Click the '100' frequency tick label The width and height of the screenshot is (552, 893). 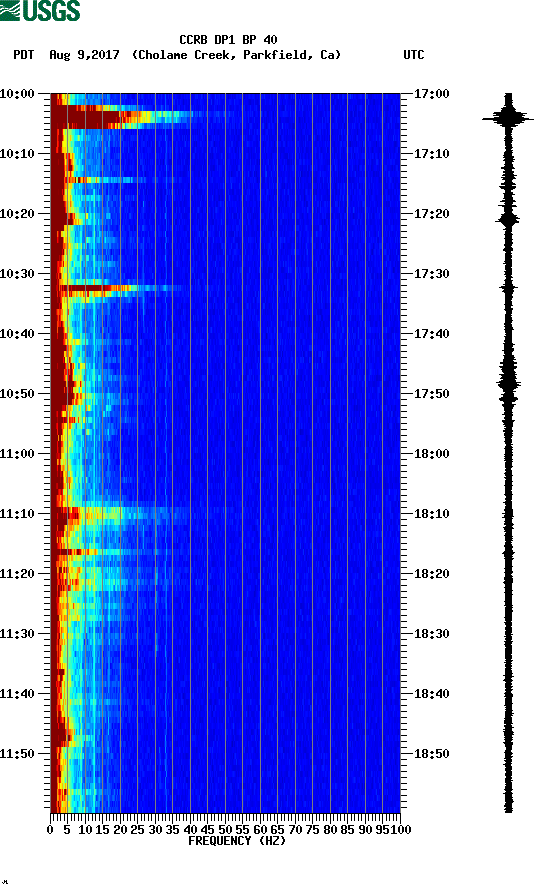(x=400, y=830)
